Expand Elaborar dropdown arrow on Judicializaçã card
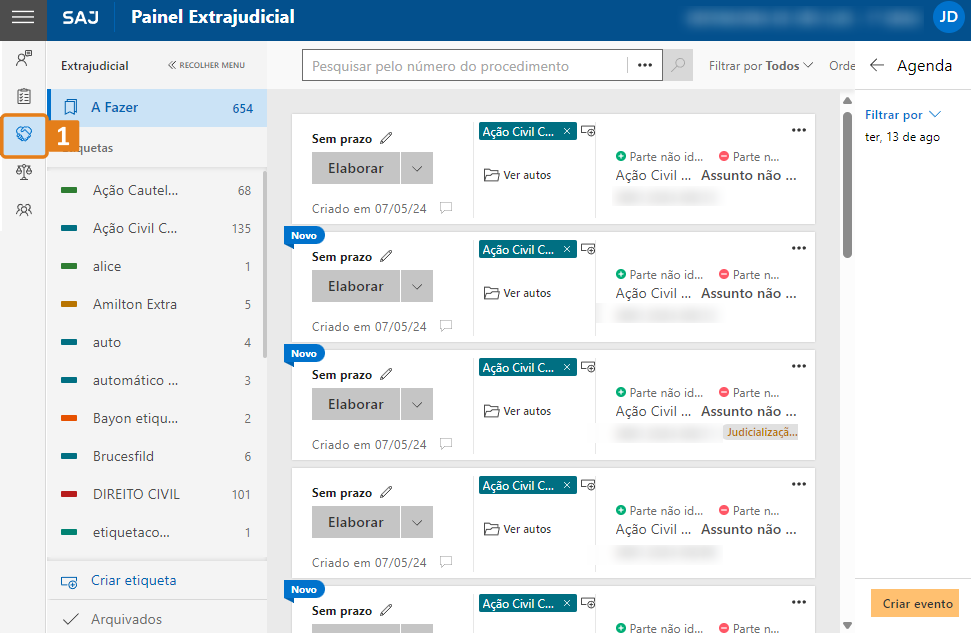 click(x=417, y=404)
